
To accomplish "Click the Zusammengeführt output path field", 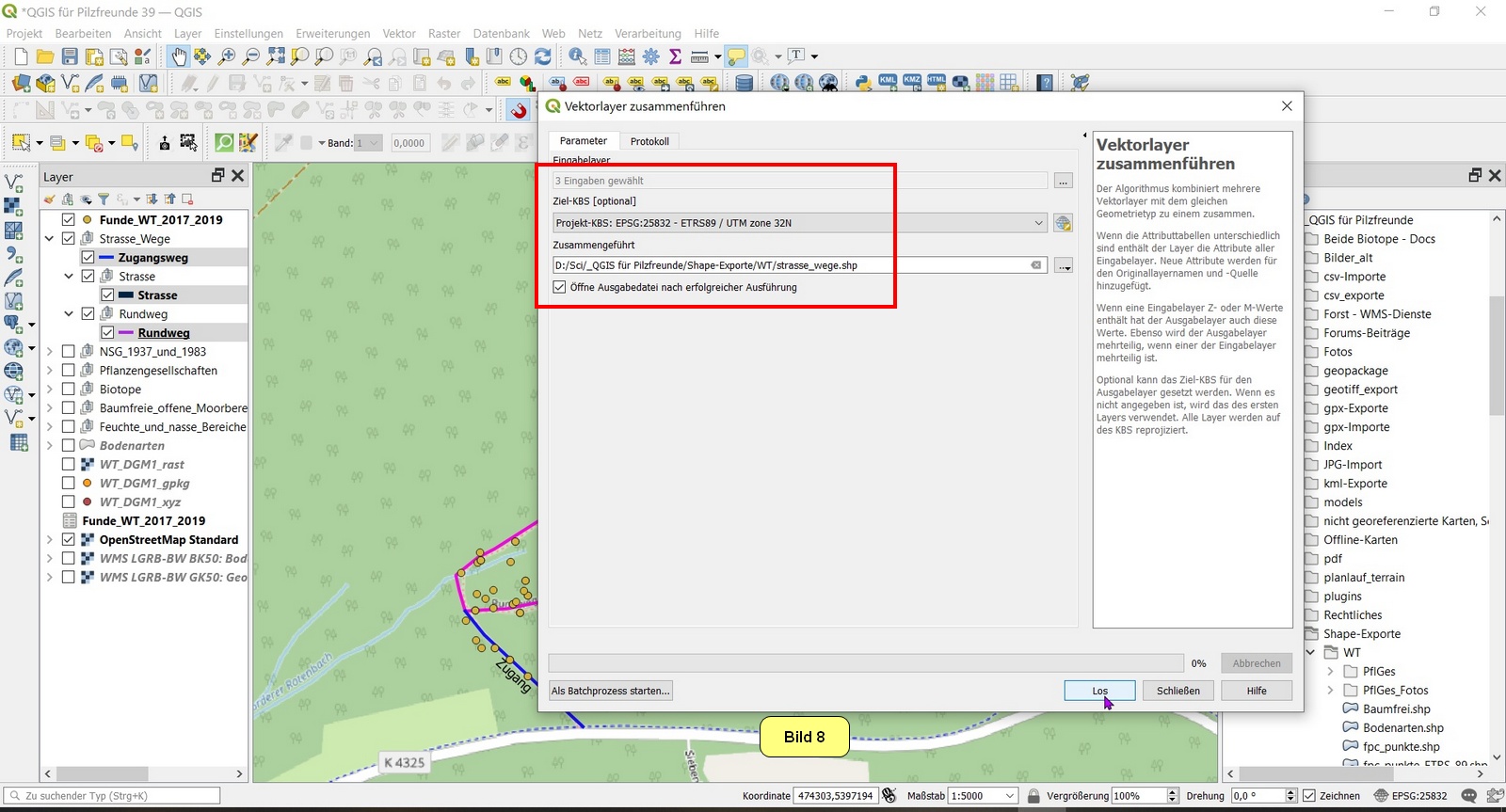I will (791, 265).
